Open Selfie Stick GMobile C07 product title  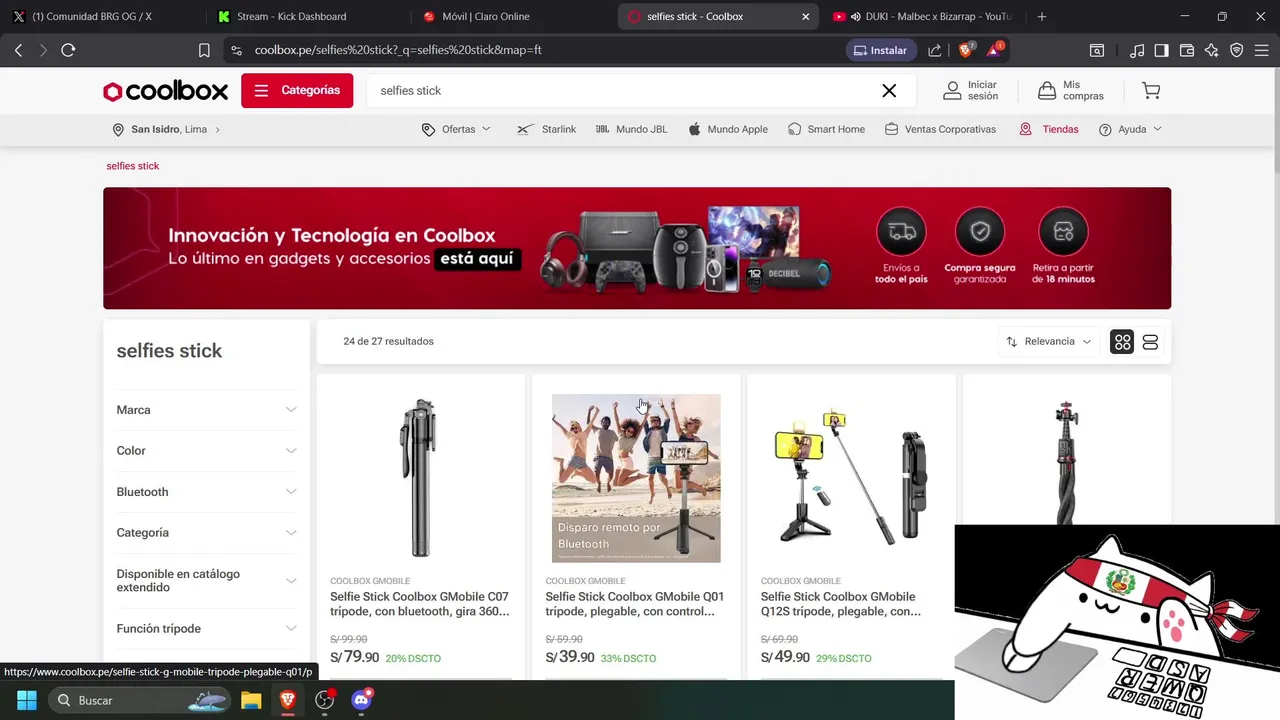coord(420,604)
